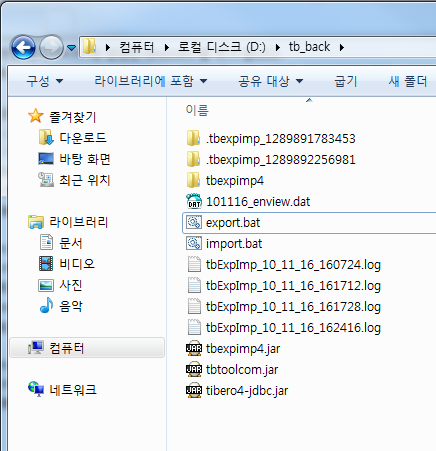
Task: Click the 다운로드 folder icon
Action: tap(46, 137)
